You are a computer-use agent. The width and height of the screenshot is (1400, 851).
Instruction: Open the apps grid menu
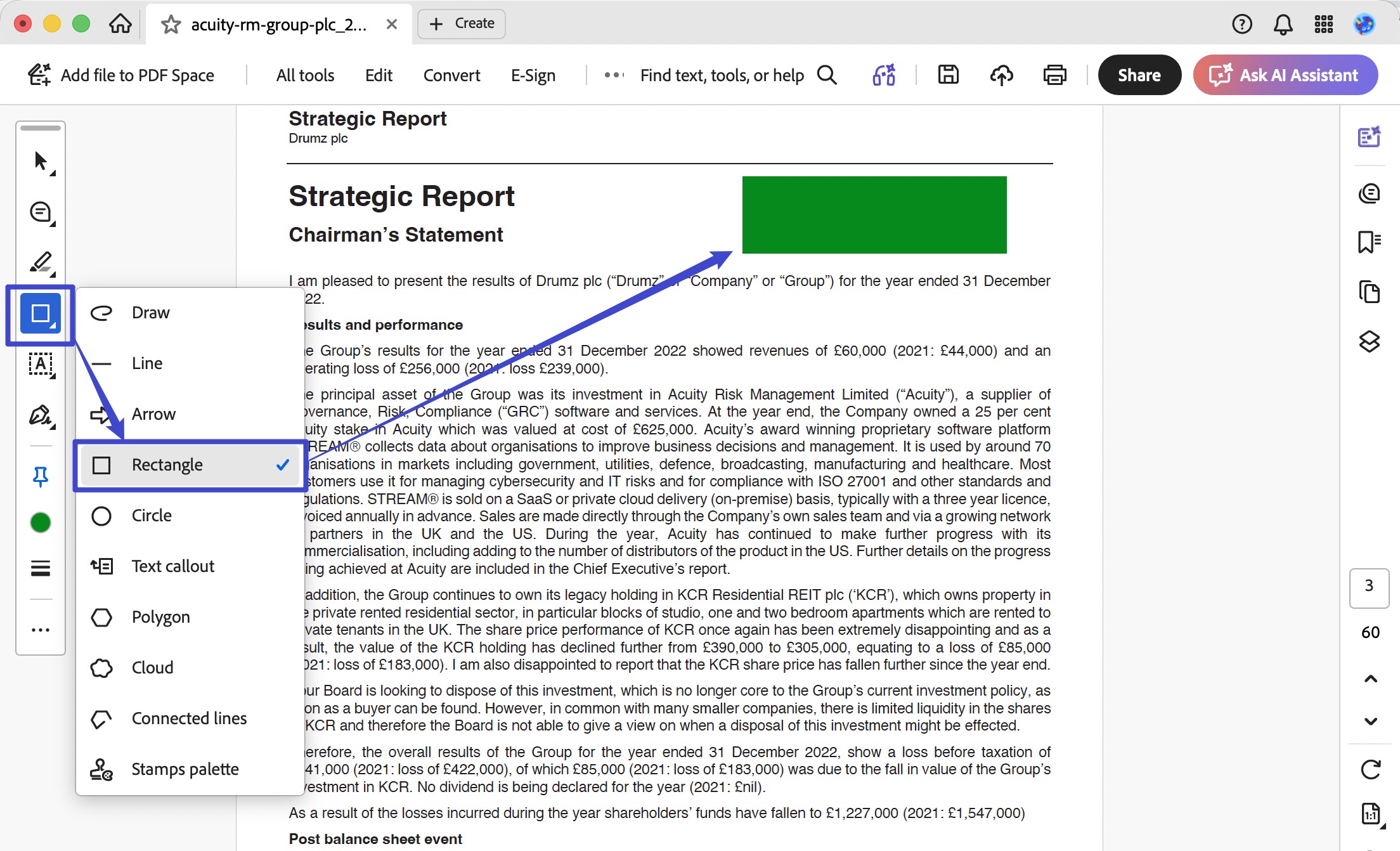pyautogui.click(x=1324, y=24)
